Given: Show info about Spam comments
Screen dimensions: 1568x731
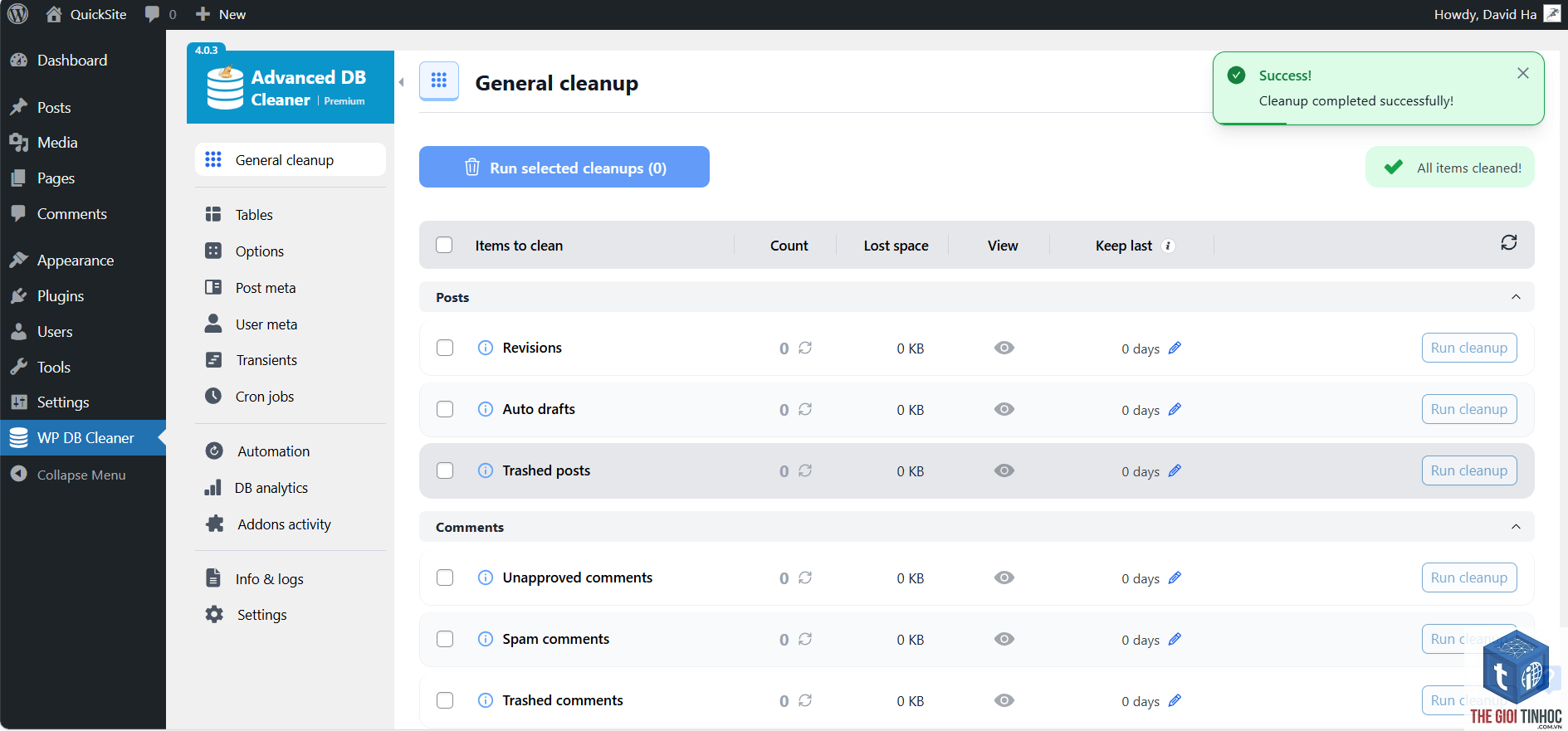Looking at the screenshot, I should 486,639.
